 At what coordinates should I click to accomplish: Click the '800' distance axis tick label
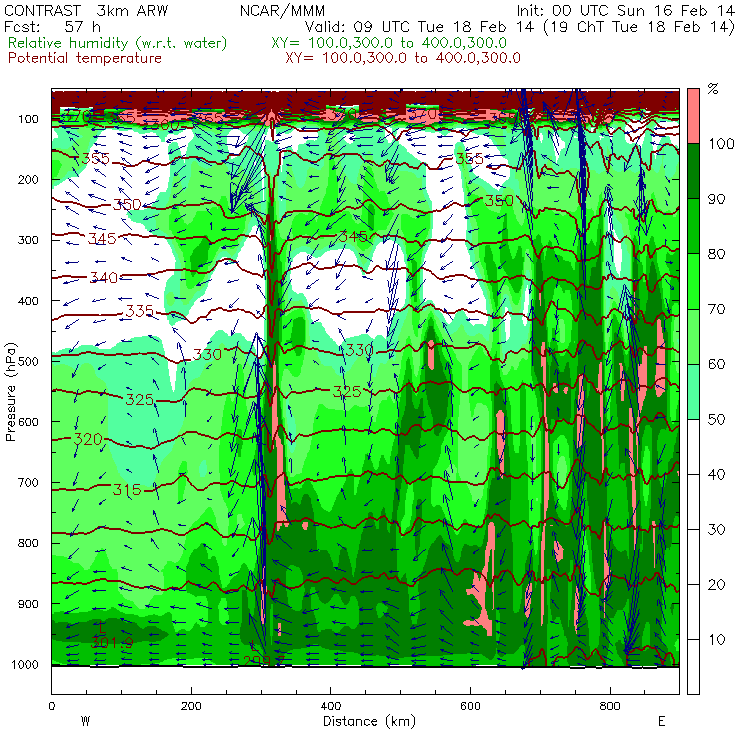pyautogui.click(x=610, y=706)
